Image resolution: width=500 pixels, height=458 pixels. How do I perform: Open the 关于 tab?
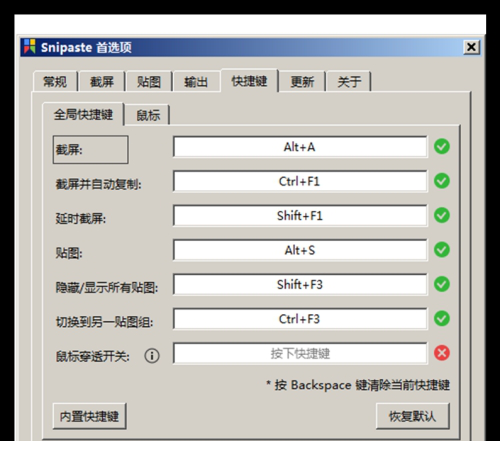pyautogui.click(x=349, y=81)
